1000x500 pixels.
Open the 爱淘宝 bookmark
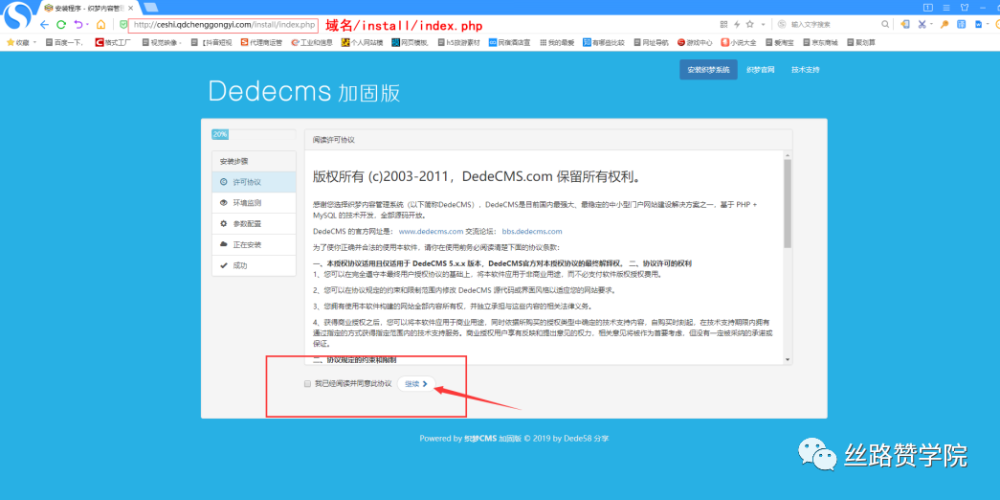(x=779, y=43)
